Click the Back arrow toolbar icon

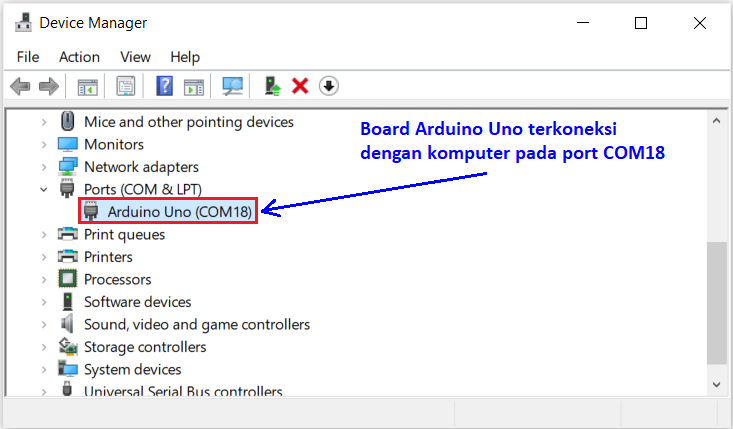click(20, 86)
